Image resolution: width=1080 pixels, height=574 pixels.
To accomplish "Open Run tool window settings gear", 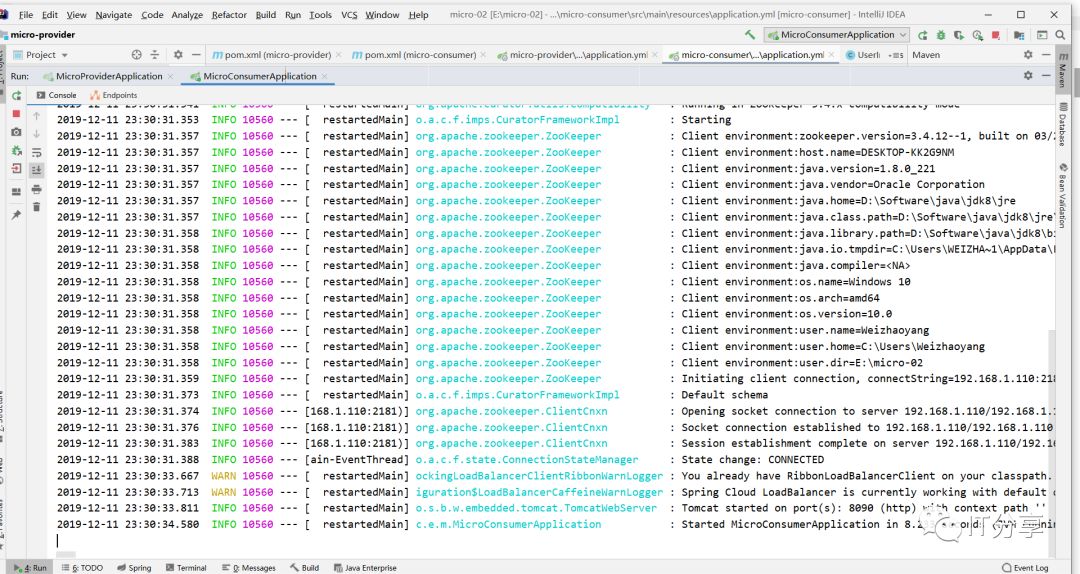I will (x=1028, y=75).
